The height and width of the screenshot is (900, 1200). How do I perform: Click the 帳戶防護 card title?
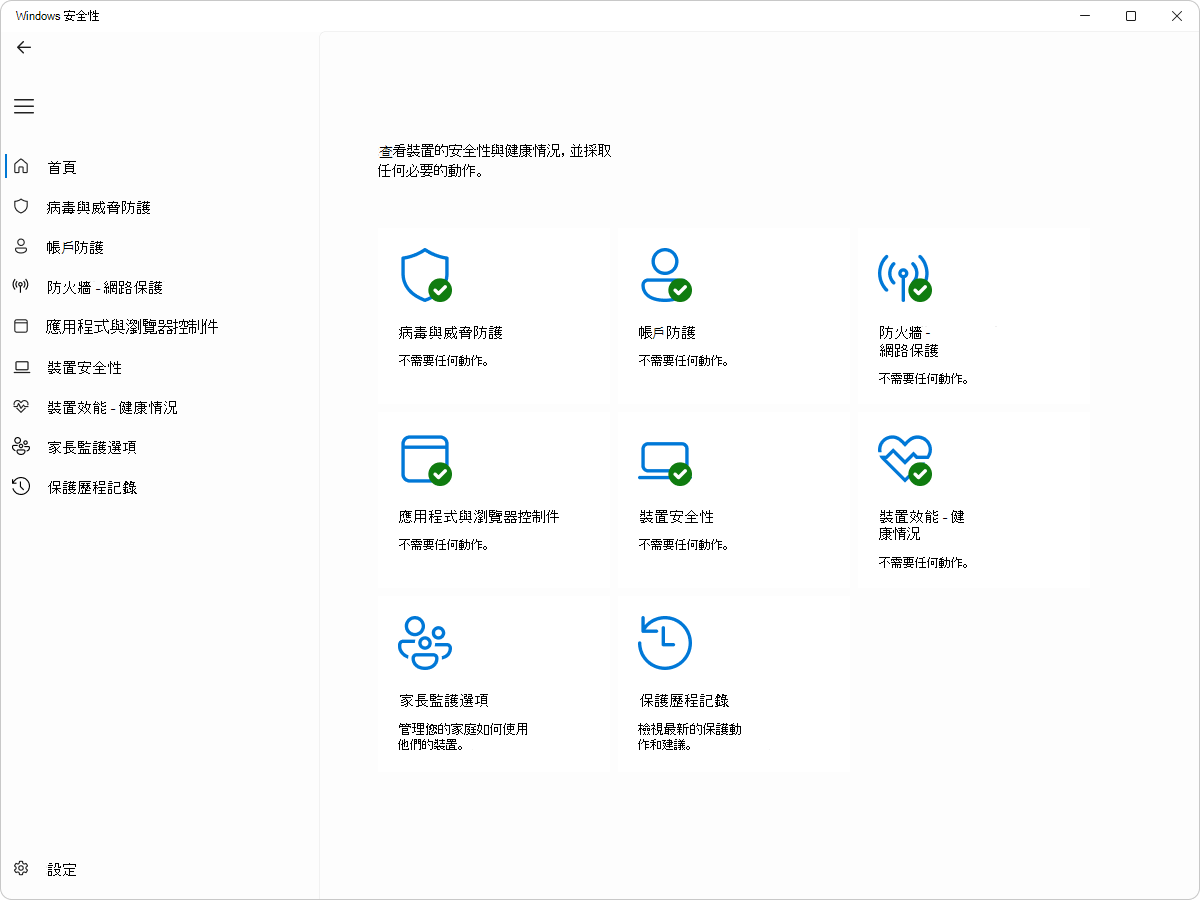click(667, 333)
